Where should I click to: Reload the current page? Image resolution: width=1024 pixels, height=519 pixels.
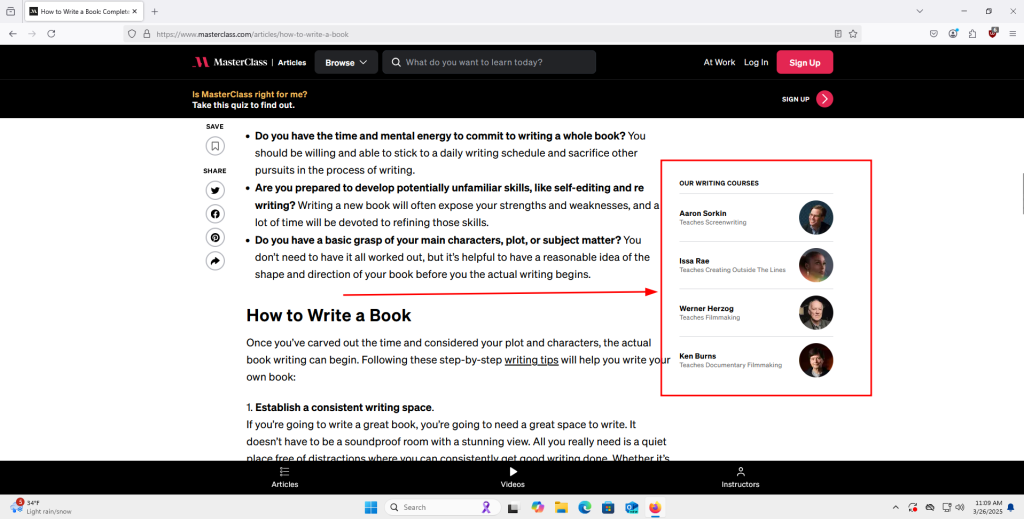point(51,34)
